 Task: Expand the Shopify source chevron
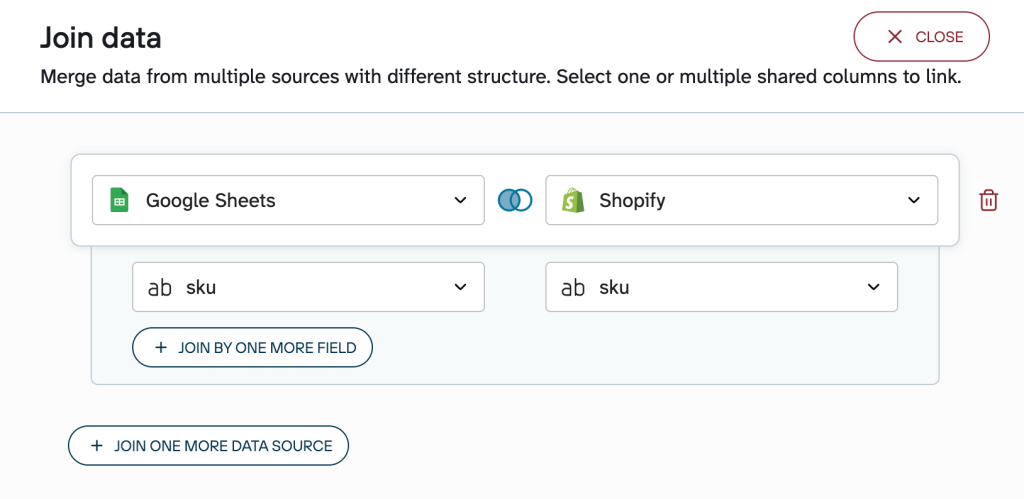[913, 200]
